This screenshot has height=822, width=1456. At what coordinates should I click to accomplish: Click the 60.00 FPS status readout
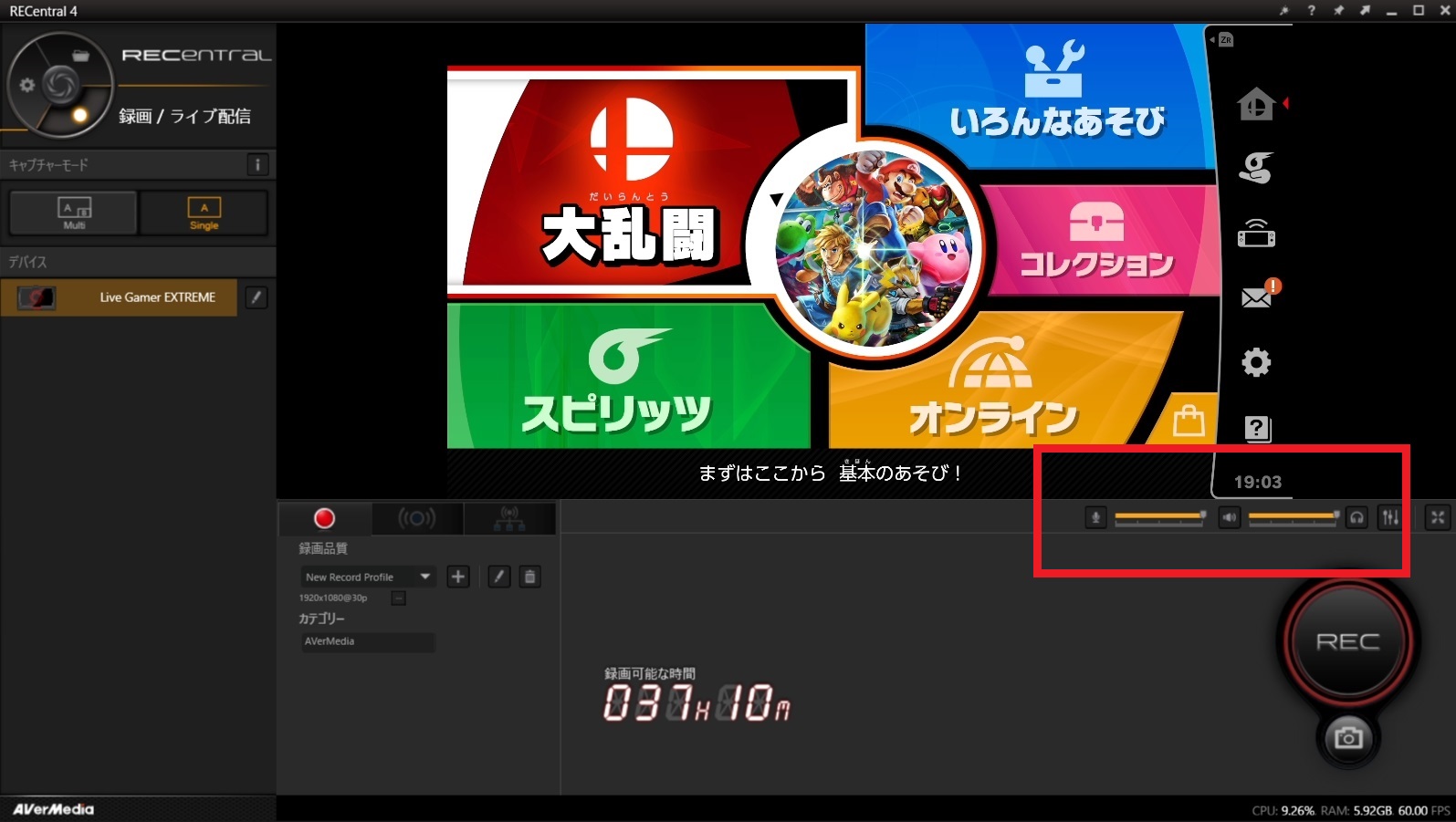point(1424,810)
